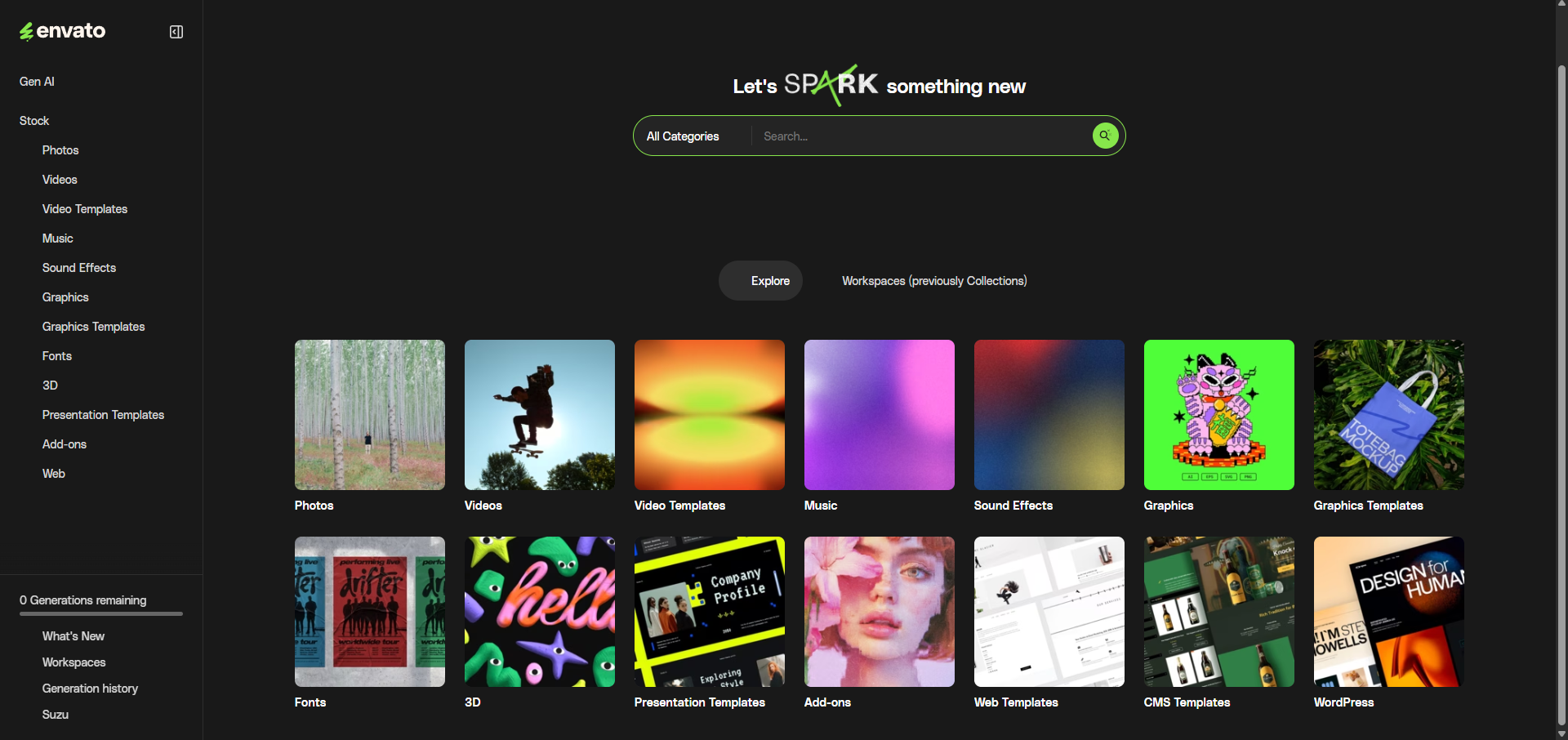Select the 3D category thumbnail
This screenshot has height=740, width=1568.
[540, 612]
